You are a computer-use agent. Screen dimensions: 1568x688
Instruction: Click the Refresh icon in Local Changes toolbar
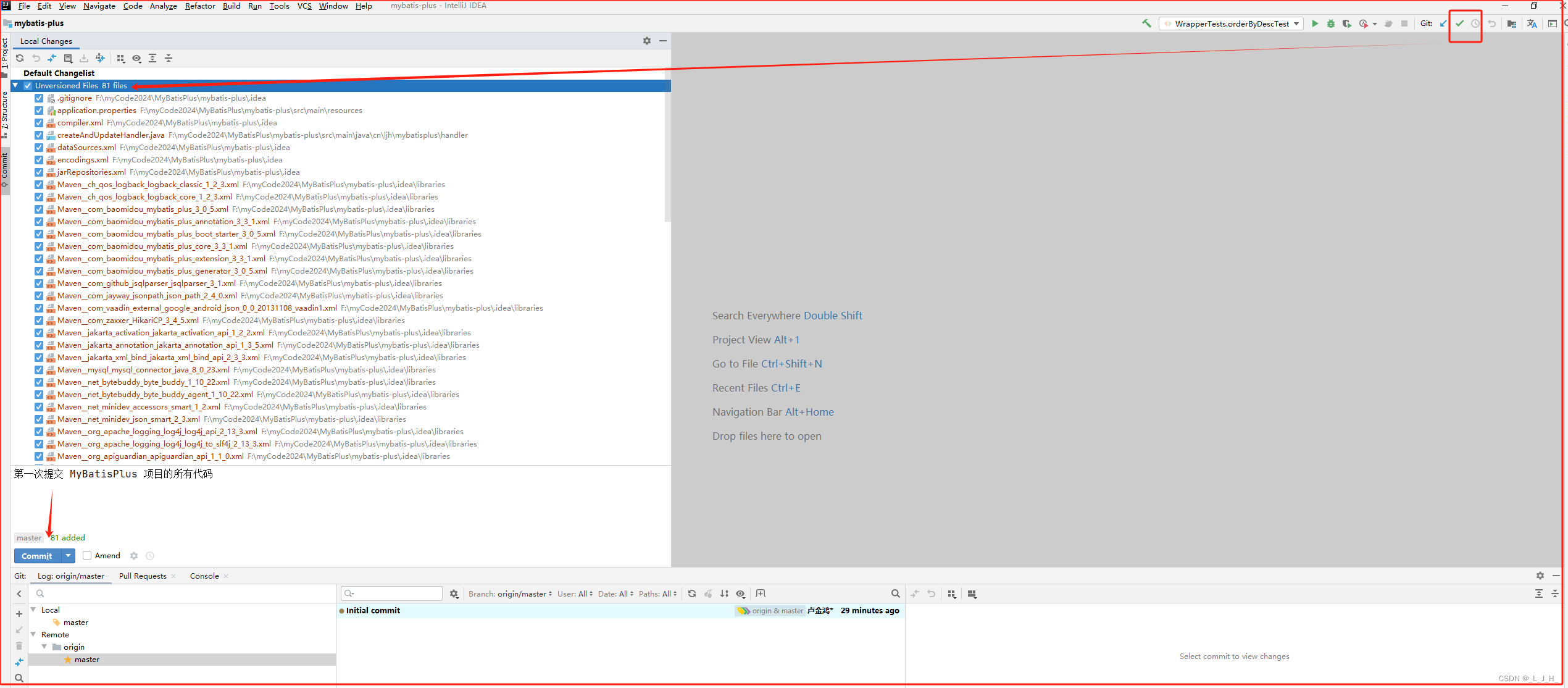20,58
